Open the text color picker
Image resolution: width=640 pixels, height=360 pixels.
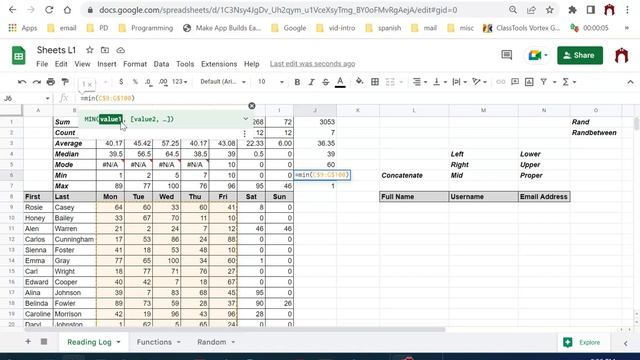[x=340, y=82]
